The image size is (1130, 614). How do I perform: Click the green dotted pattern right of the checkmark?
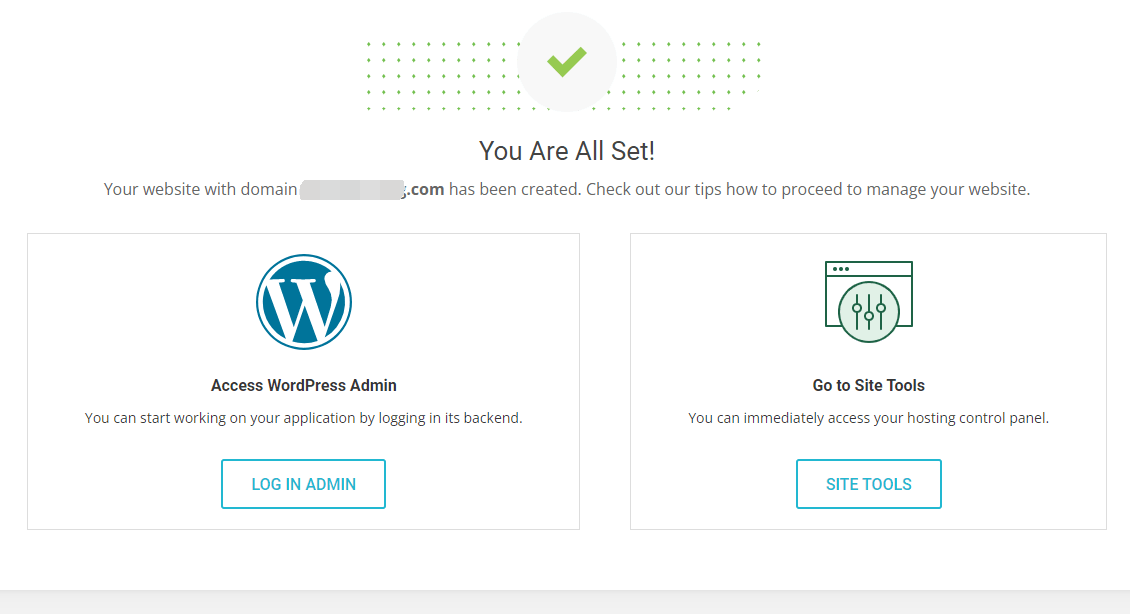click(690, 76)
